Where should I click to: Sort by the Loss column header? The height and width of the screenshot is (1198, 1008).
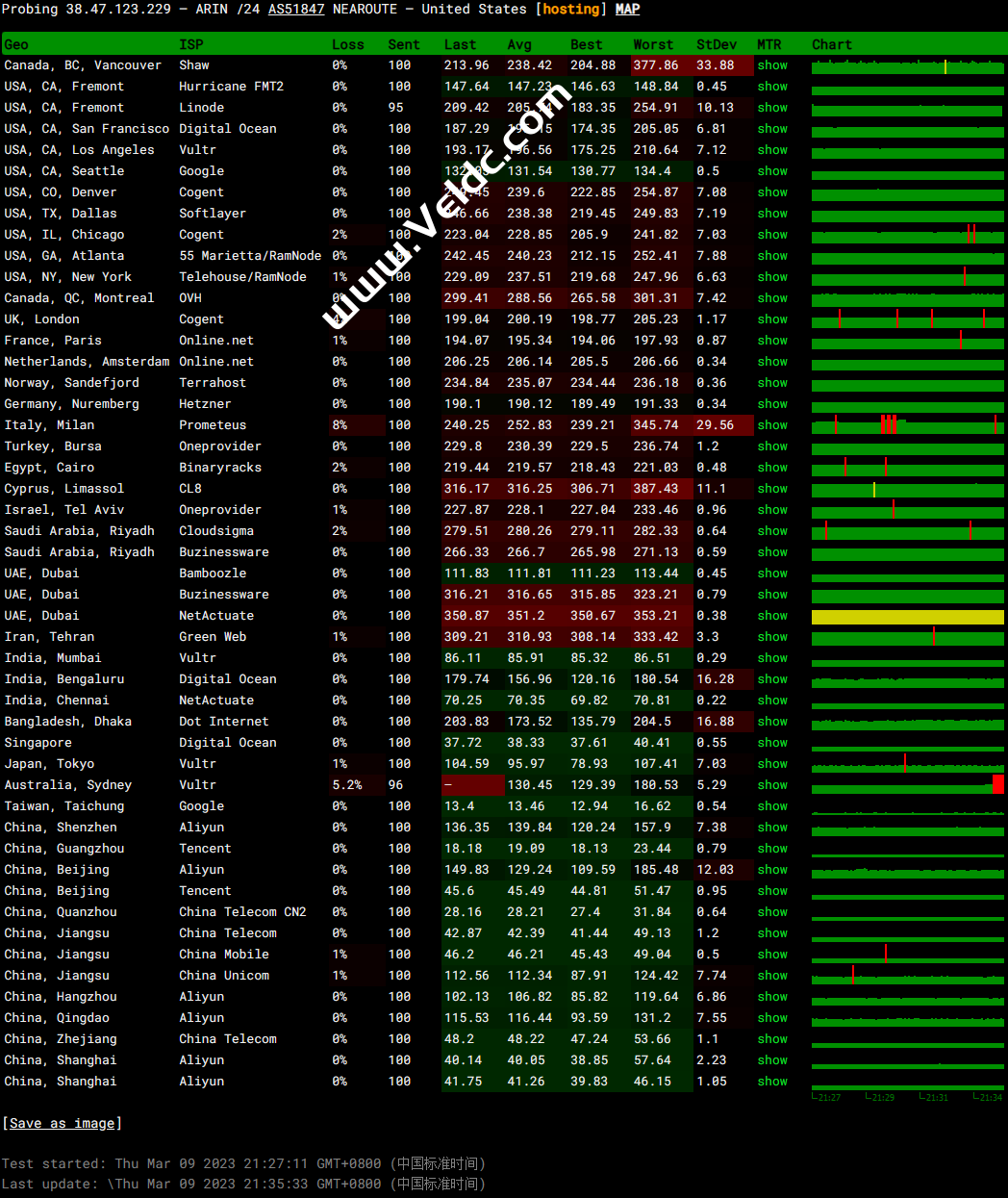click(x=347, y=44)
